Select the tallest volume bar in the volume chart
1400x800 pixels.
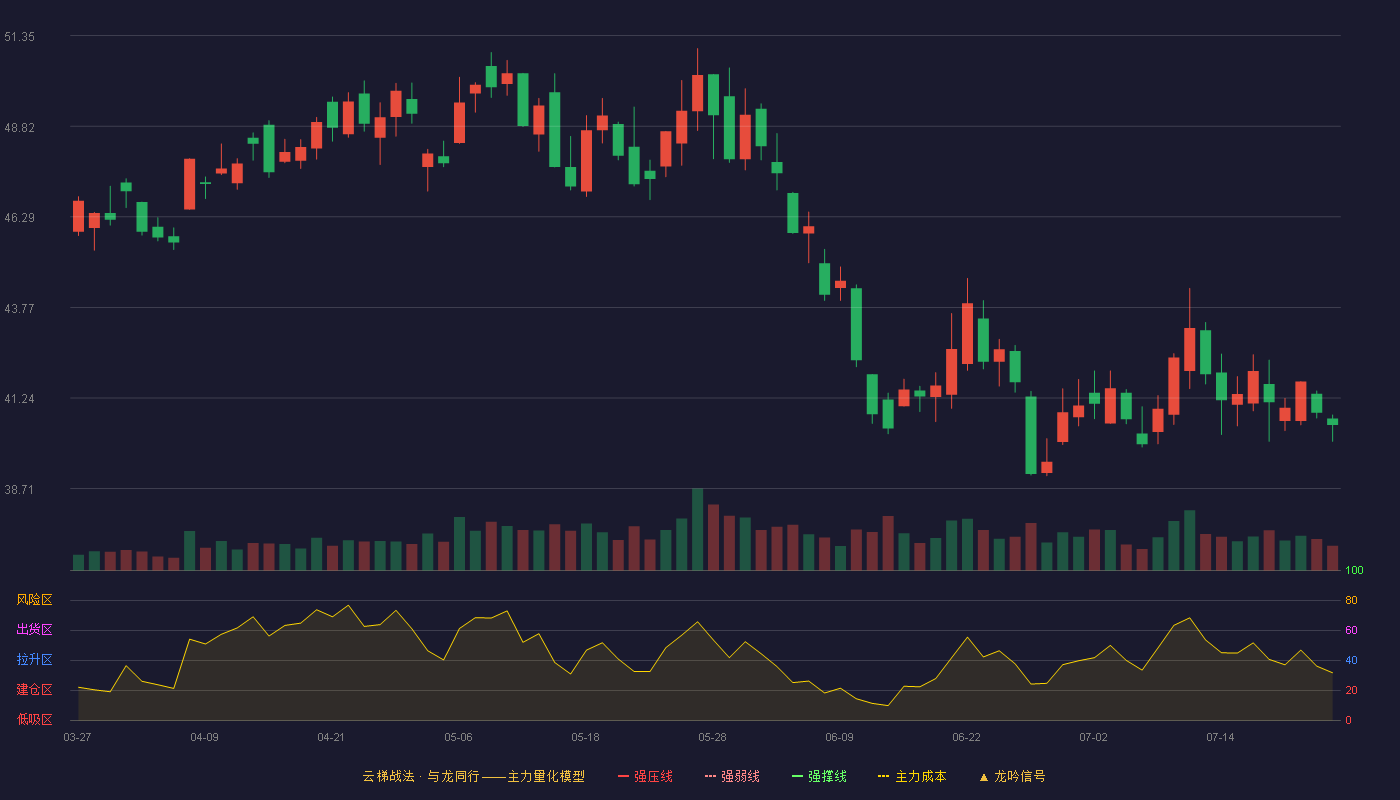click(x=697, y=529)
